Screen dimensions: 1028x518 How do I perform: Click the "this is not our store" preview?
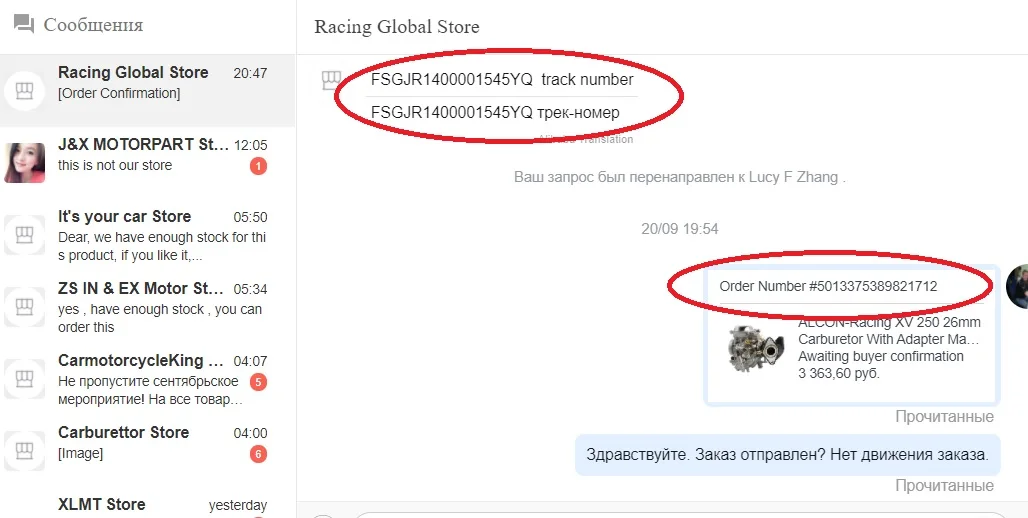(115, 165)
